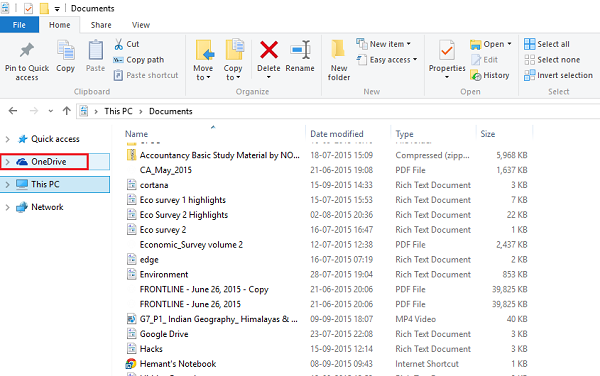Open the New item dropdown
Image resolution: width=600 pixels, height=376 pixels.
[x=383, y=44]
